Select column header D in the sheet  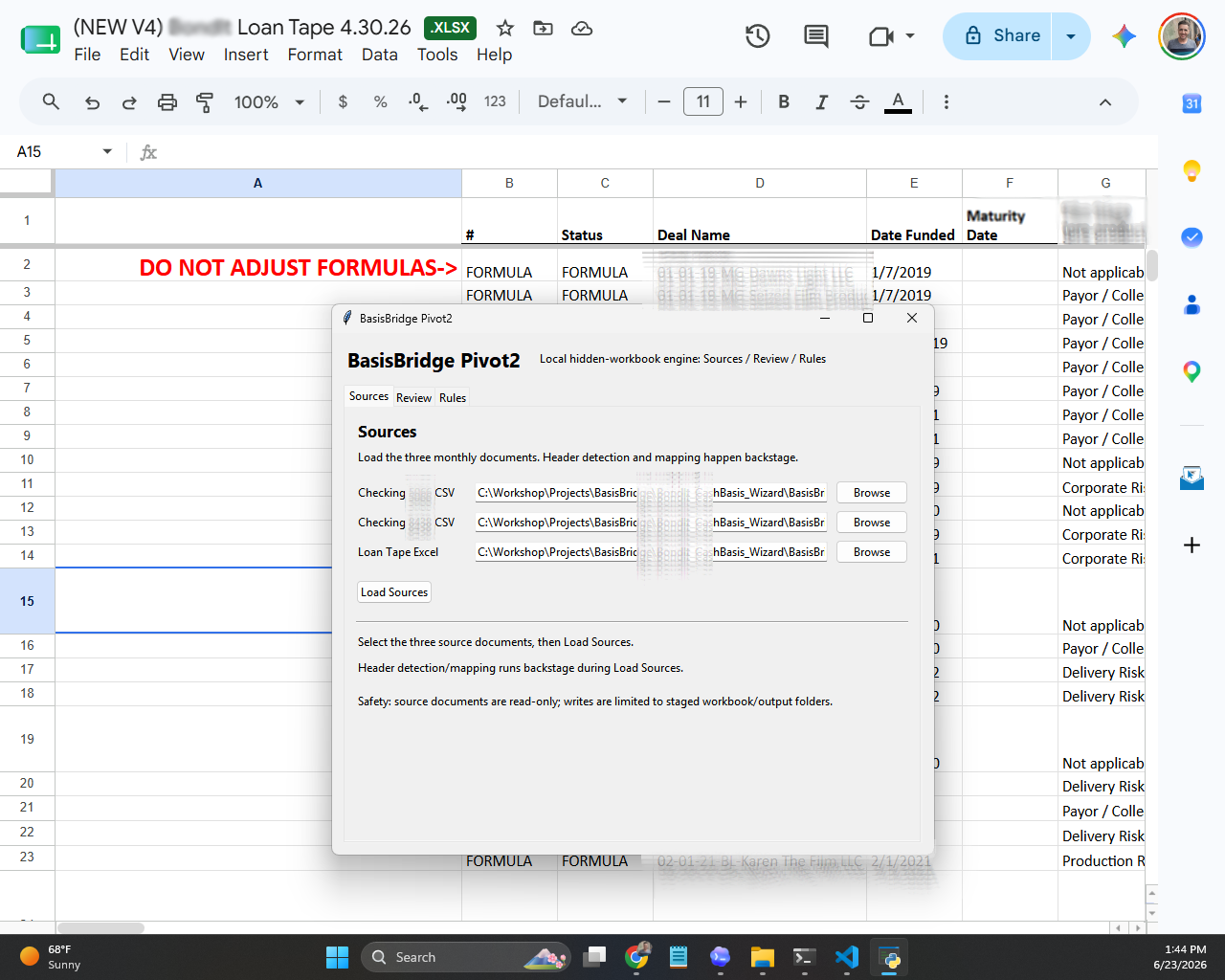tap(760, 183)
